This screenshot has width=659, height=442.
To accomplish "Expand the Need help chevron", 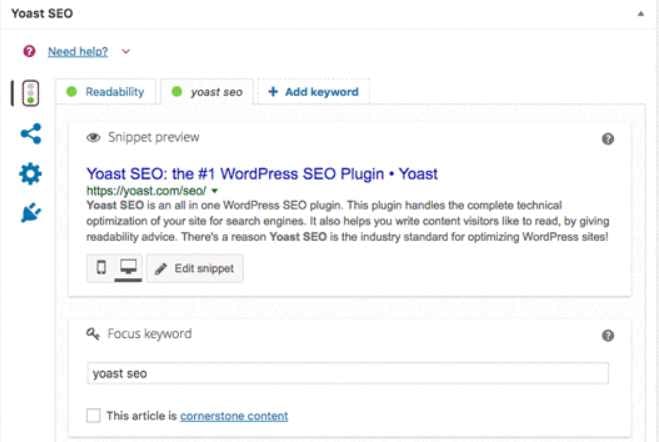I will [126, 51].
